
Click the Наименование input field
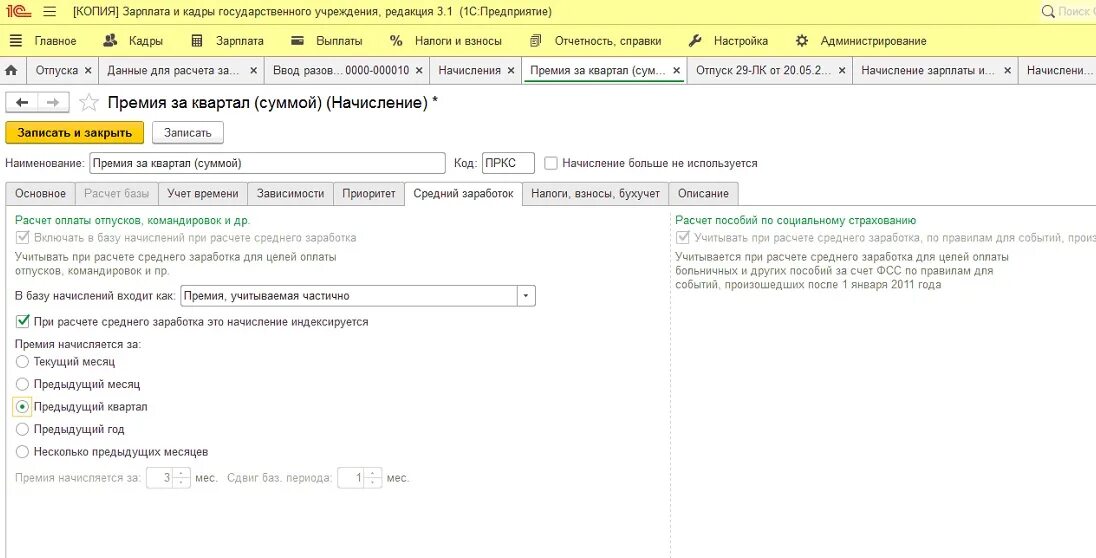coord(267,163)
